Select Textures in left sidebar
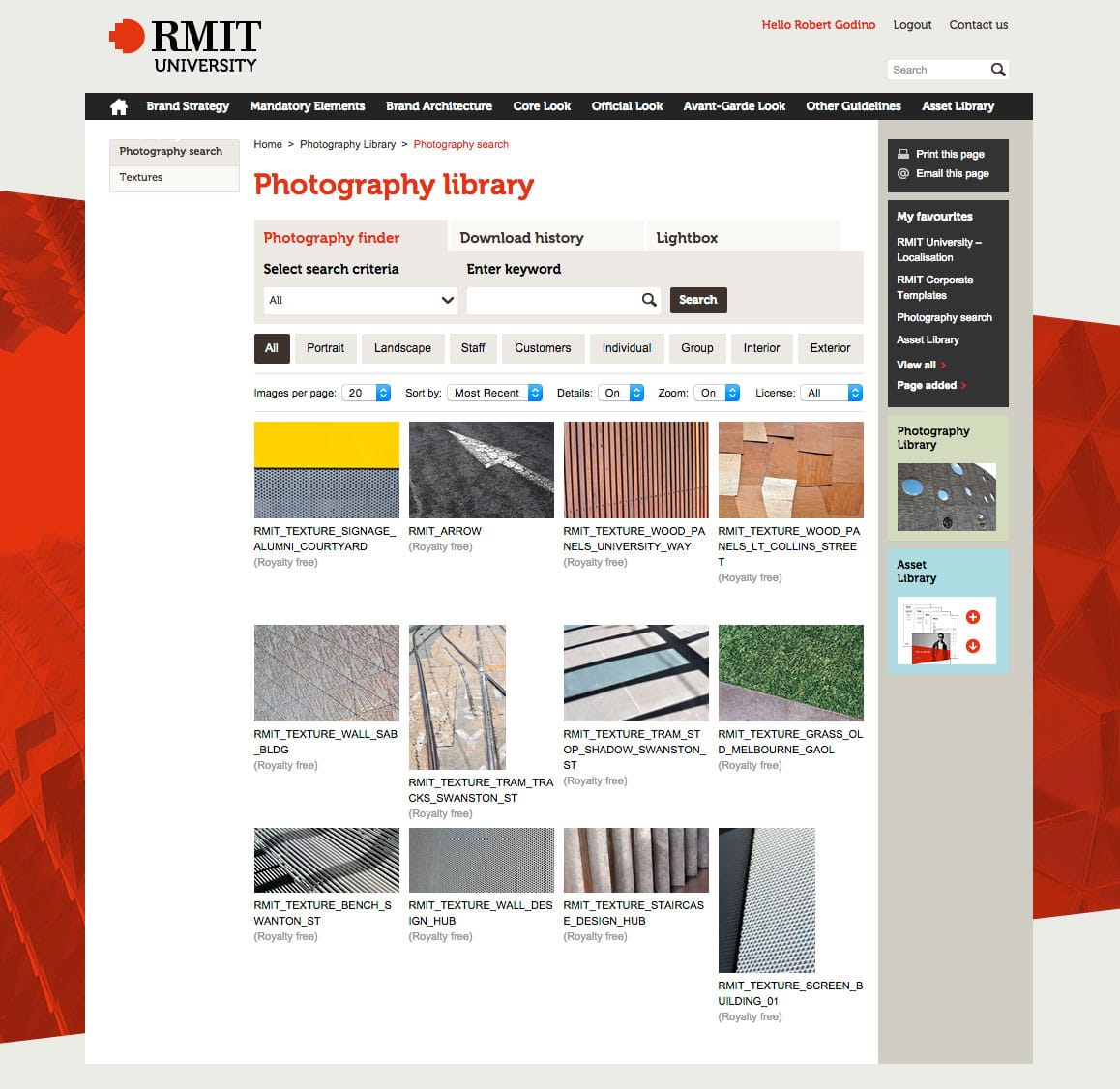The image size is (1120, 1089). (174, 178)
